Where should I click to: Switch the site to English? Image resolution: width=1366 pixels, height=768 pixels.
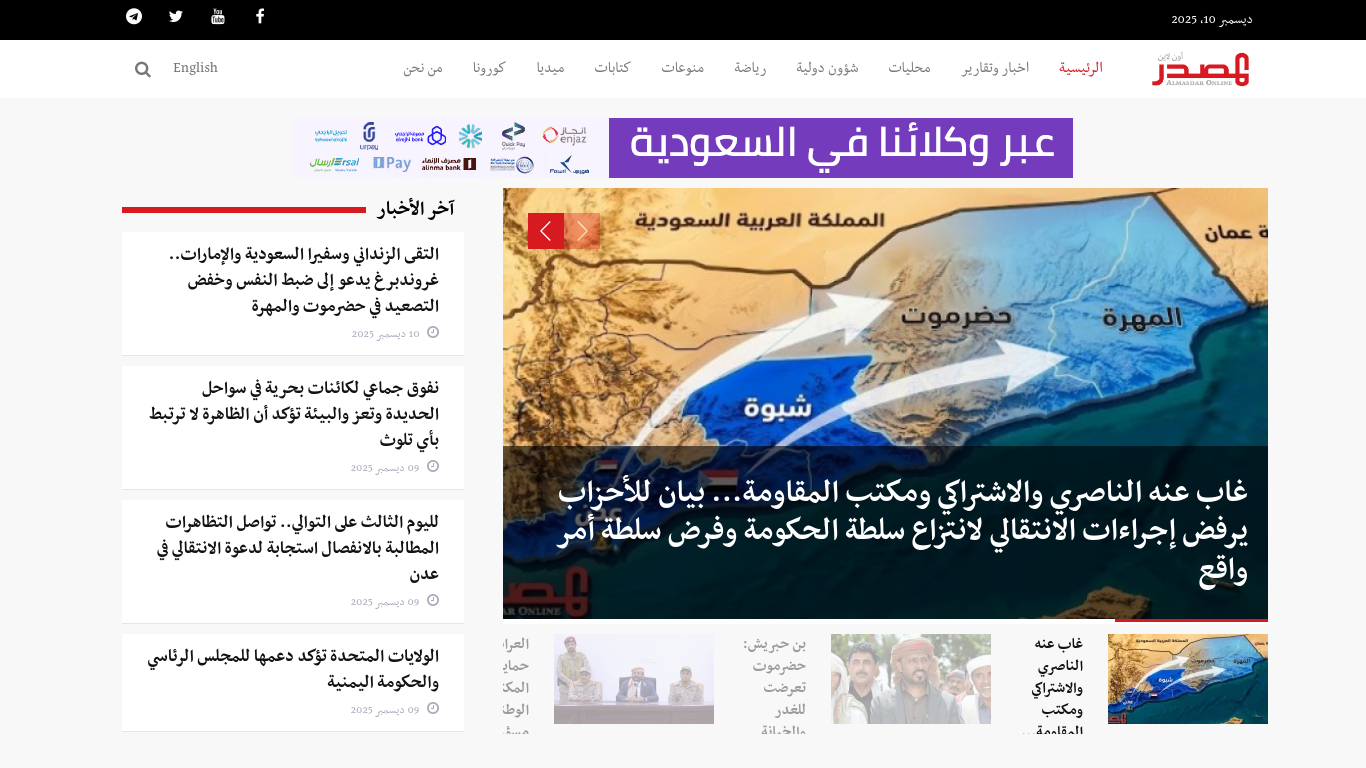tap(195, 68)
